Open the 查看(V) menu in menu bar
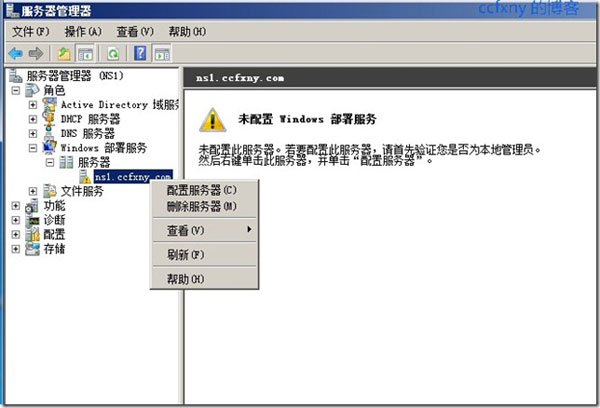 tap(135, 31)
